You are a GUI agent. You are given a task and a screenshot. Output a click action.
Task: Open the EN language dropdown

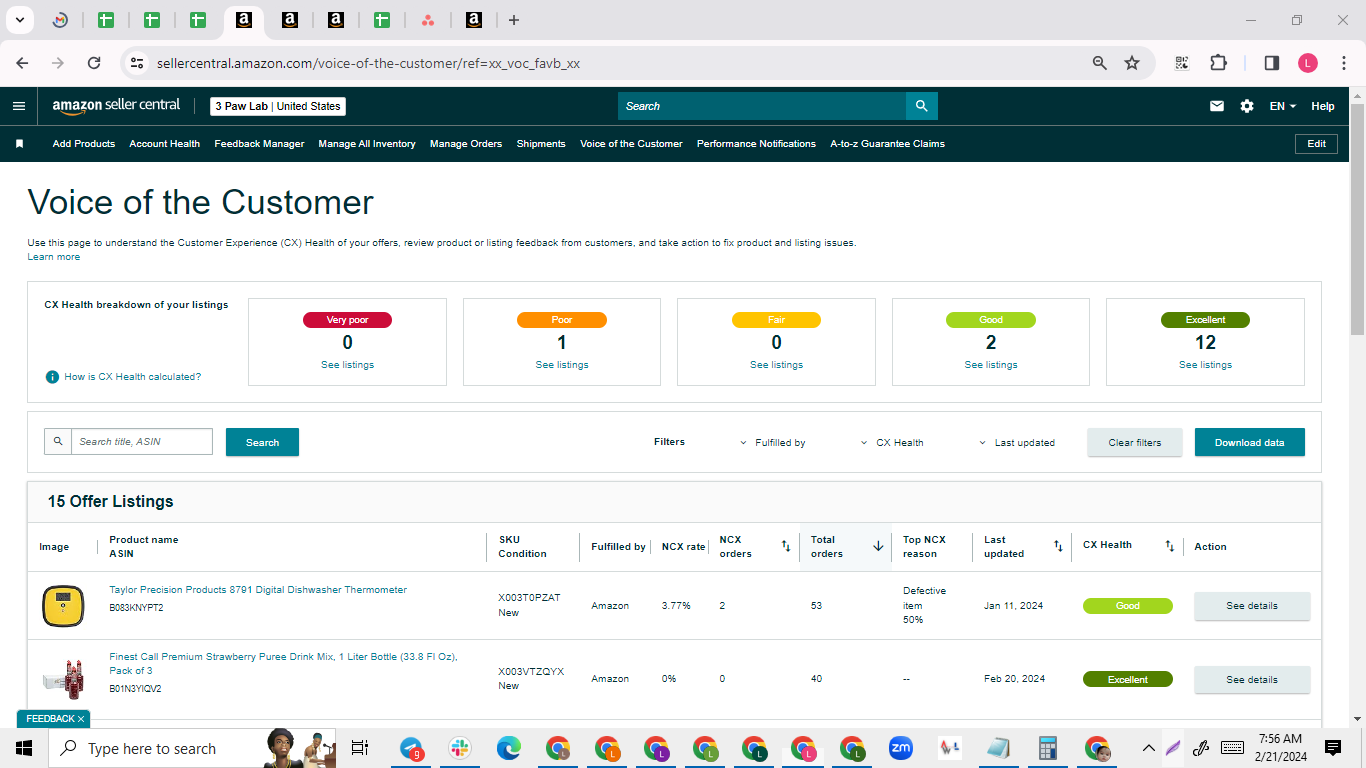pyautogui.click(x=1282, y=106)
